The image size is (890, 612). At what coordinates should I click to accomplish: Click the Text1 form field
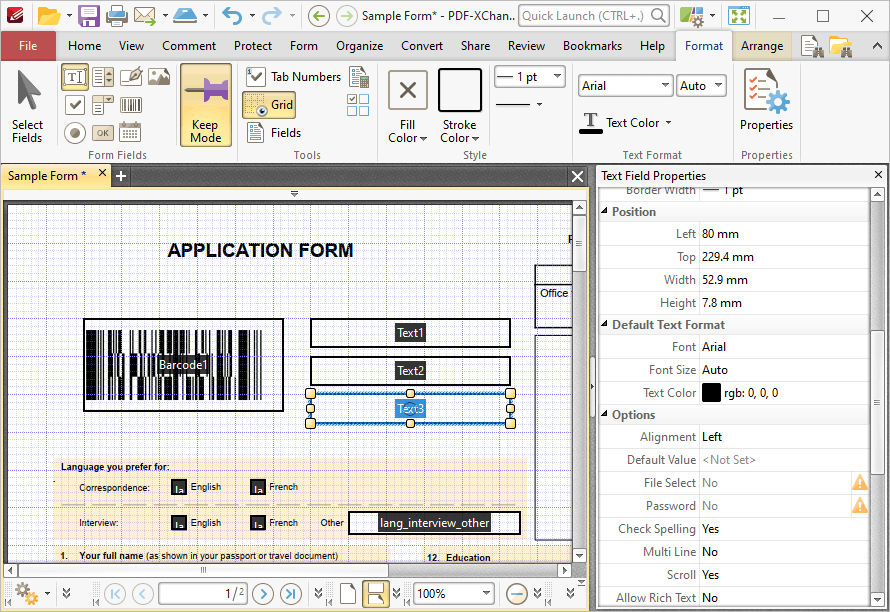pyautogui.click(x=410, y=333)
